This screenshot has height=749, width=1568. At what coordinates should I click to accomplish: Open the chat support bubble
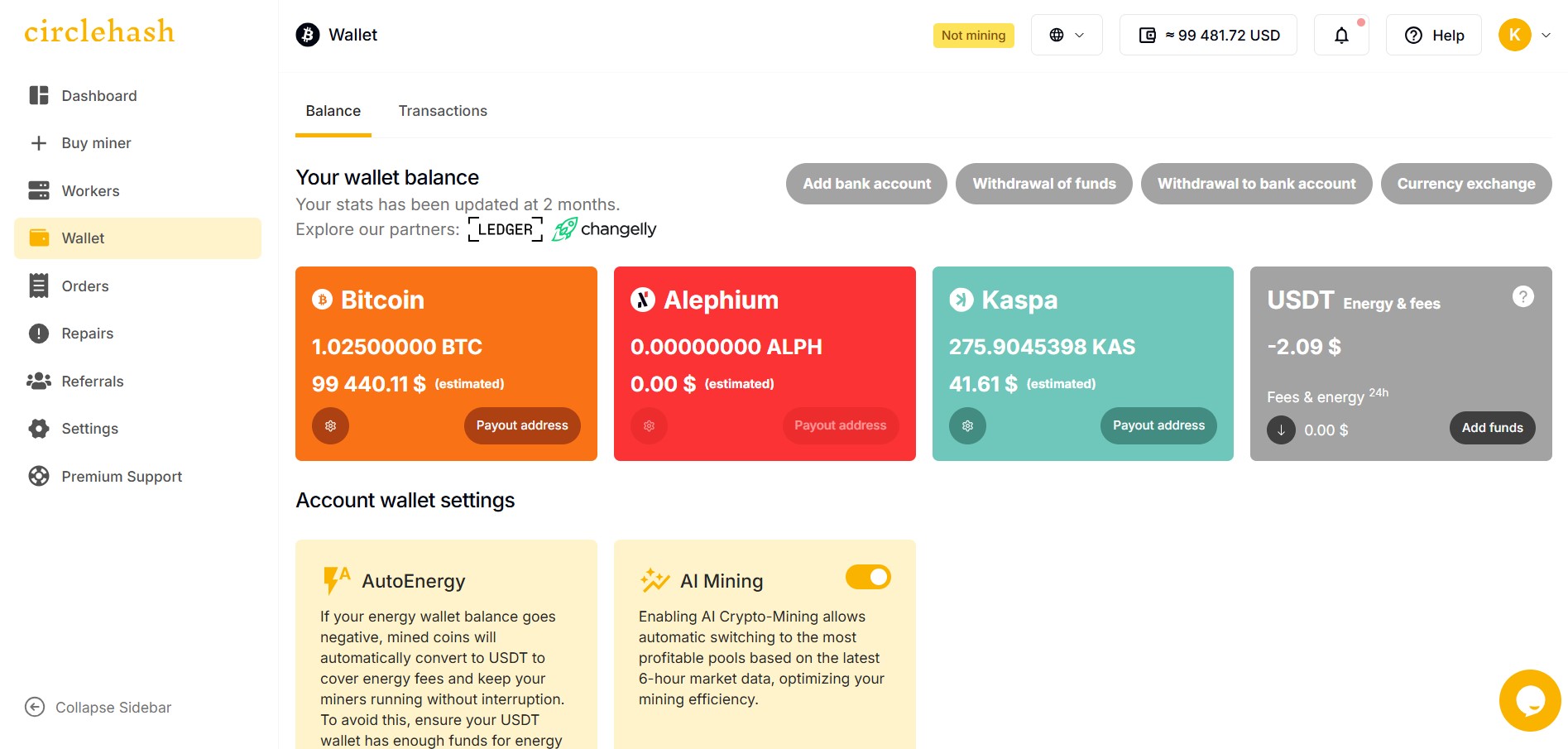tap(1530, 700)
